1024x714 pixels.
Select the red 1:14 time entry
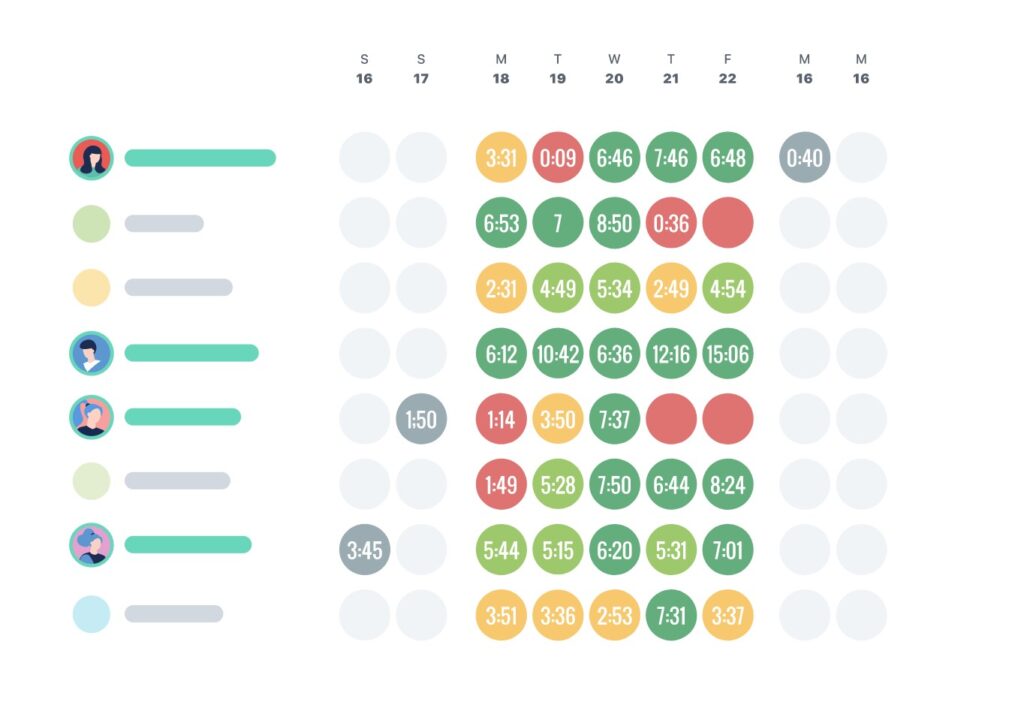(501, 419)
